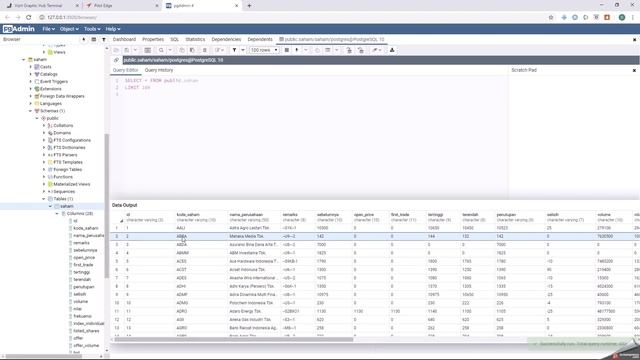The width and height of the screenshot is (640, 360).
Task: Click the Find magnifier icon
Action: 161,50
